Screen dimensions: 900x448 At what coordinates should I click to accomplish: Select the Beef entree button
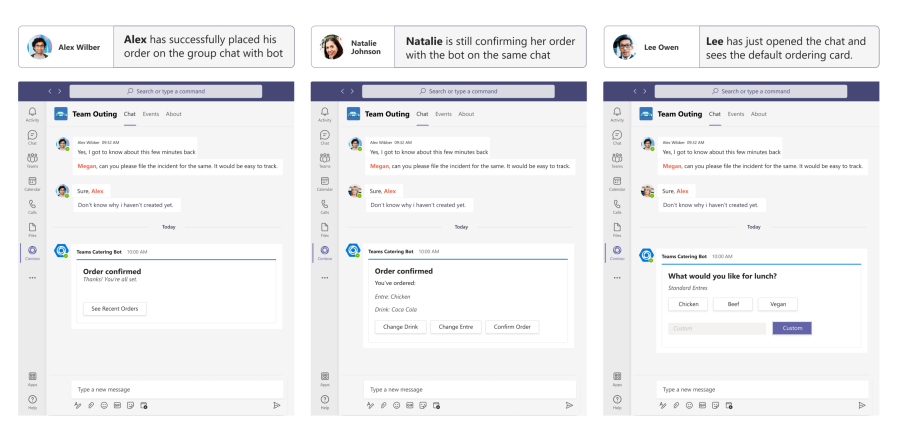[733, 304]
